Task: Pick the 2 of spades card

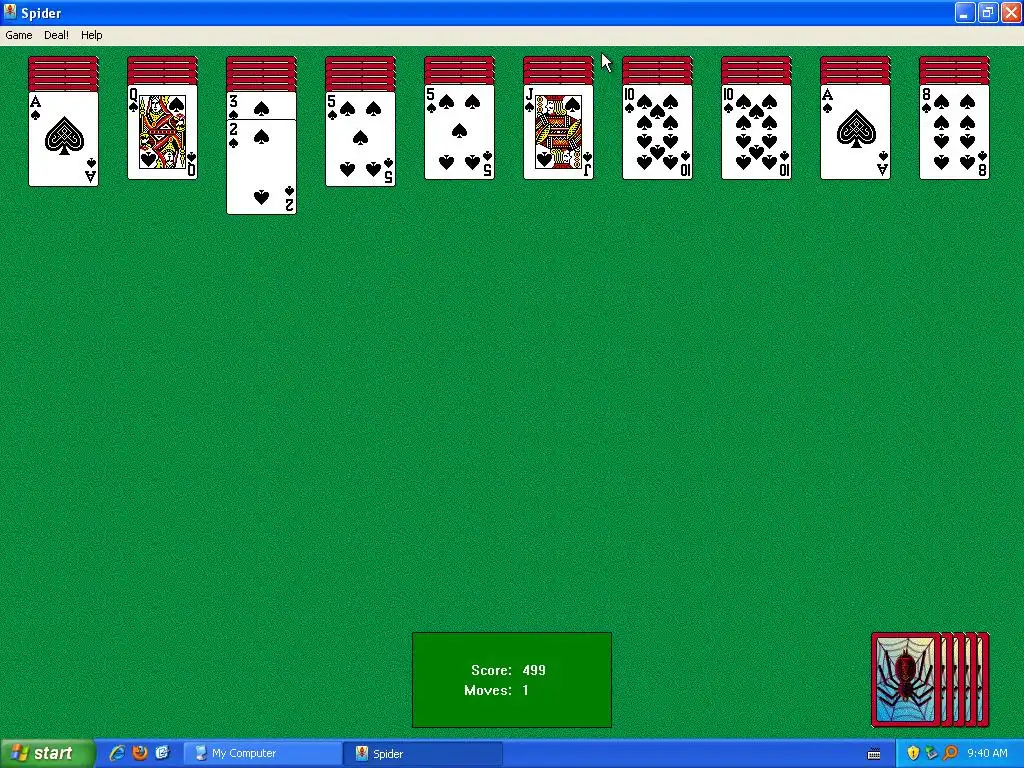Action: [261, 167]
